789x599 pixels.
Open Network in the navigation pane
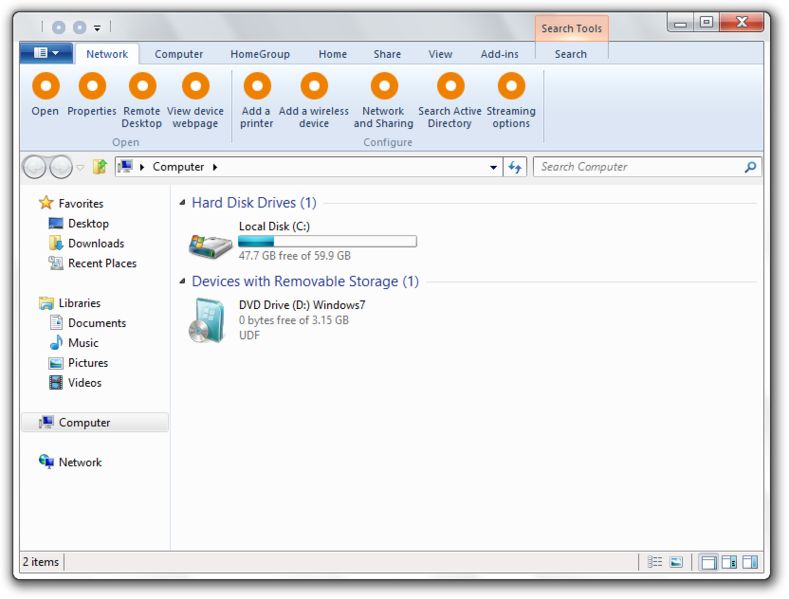(80, 462)
